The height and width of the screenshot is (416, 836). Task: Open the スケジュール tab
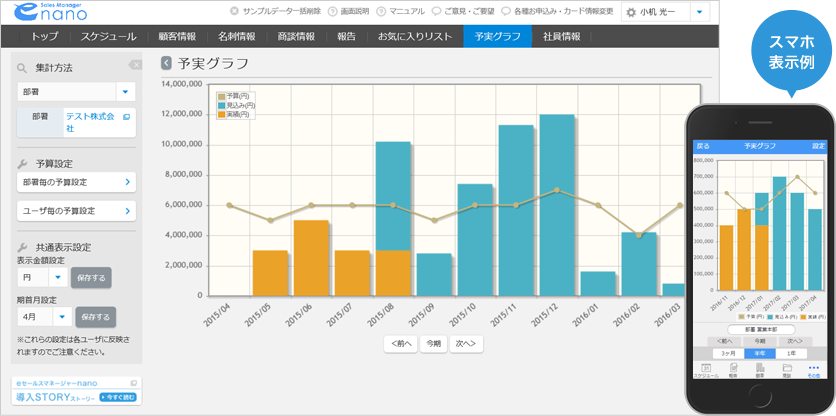109,36
